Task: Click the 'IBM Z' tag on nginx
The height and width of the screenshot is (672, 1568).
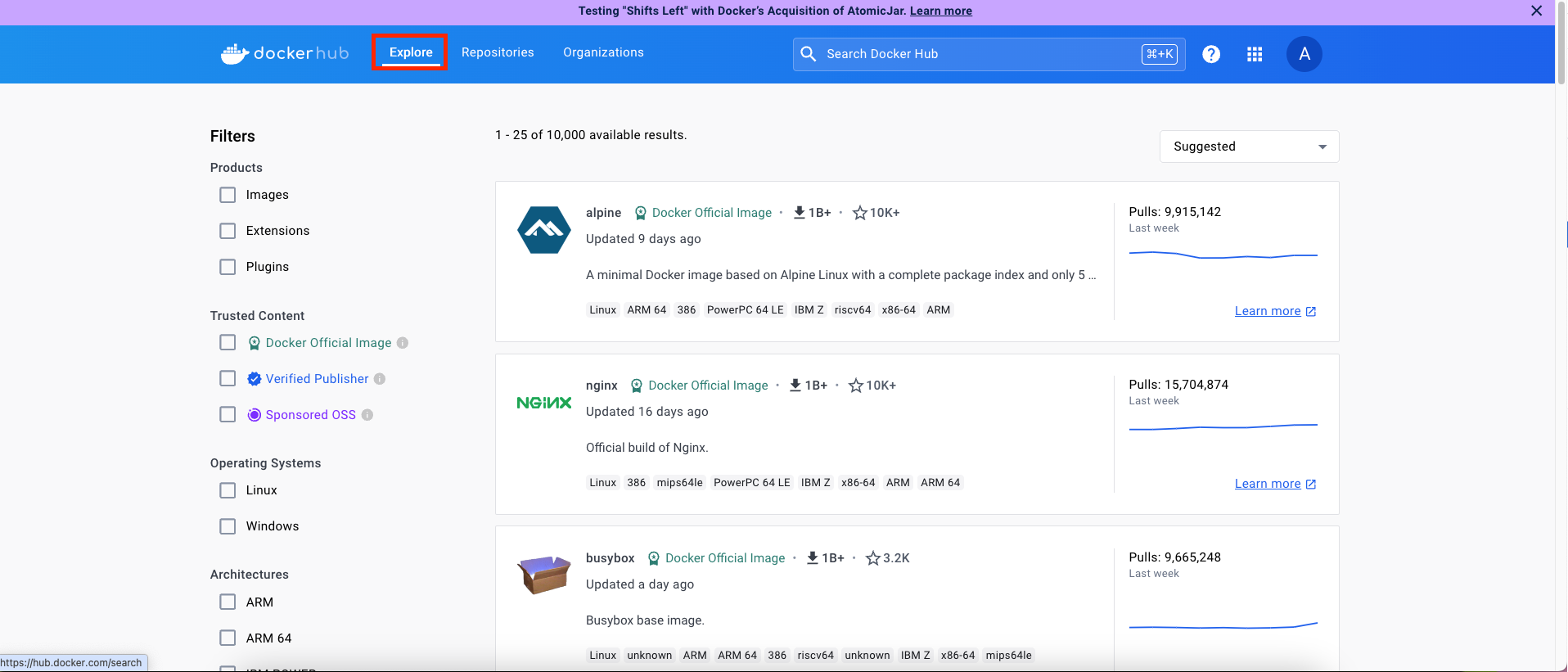Action: tap(816, 483)
